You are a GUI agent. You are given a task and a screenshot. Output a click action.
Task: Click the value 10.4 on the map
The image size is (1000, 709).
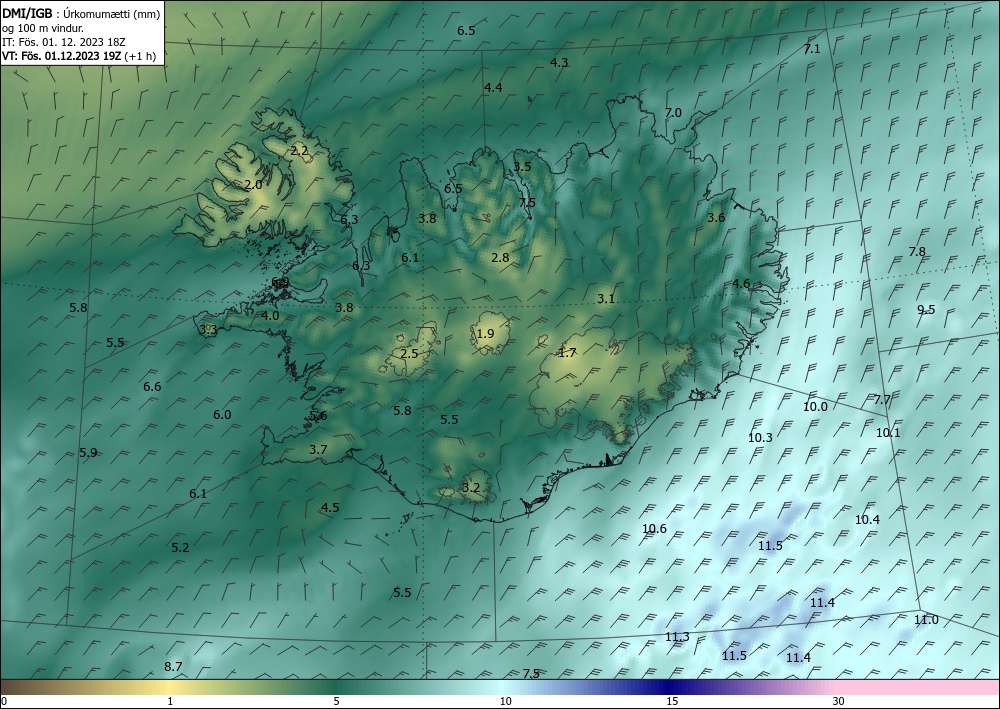click(867, 520)
